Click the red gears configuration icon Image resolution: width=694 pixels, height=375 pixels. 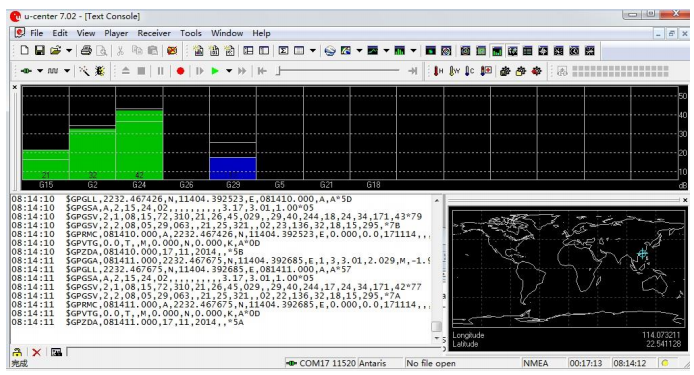(536, 71)
